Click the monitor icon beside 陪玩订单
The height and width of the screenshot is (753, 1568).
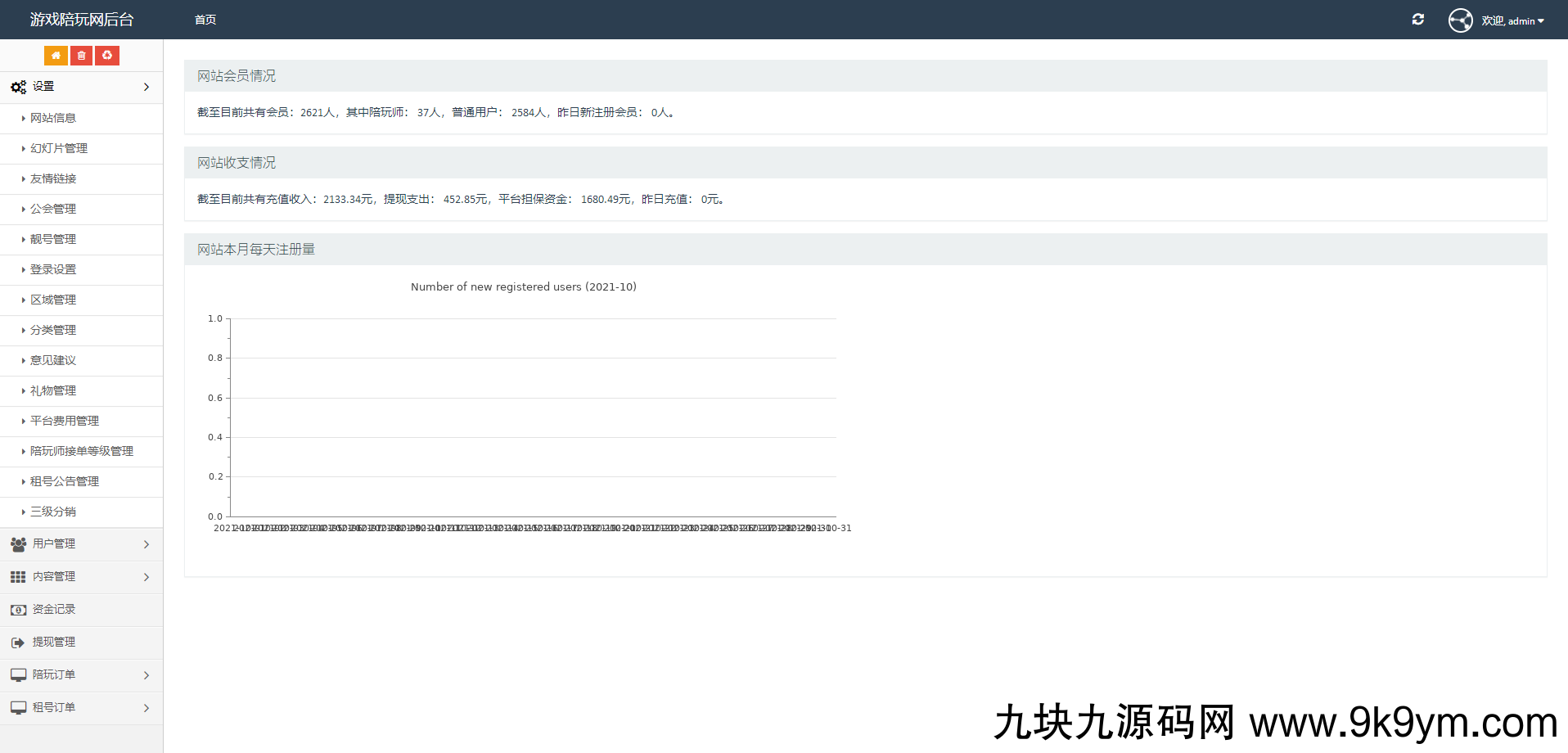(x=18, y=674)
